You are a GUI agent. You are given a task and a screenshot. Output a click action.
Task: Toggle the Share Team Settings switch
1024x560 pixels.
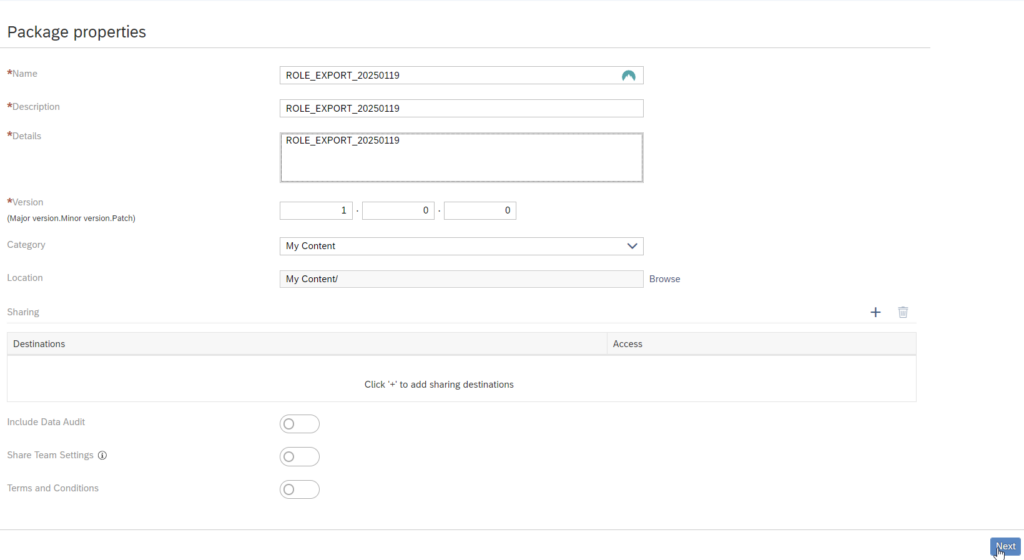coord(299,457)
